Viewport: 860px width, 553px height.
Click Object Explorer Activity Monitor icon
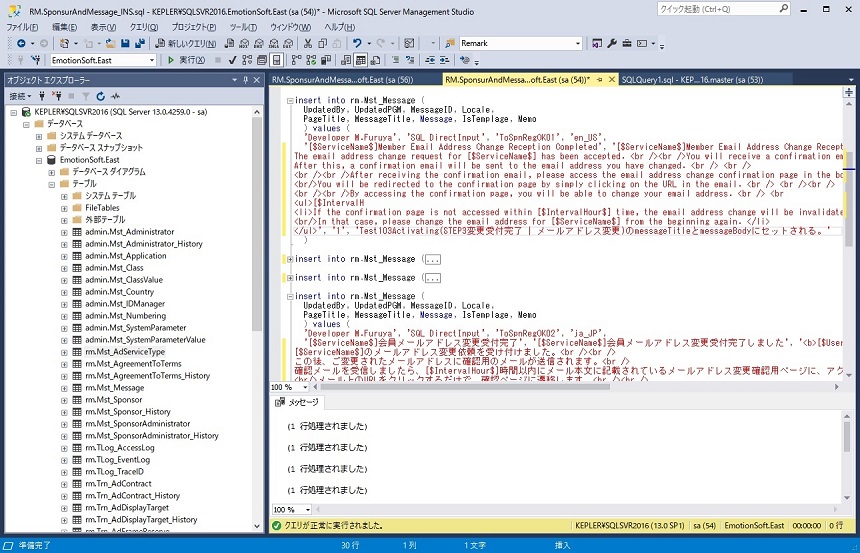click(115, 96)
